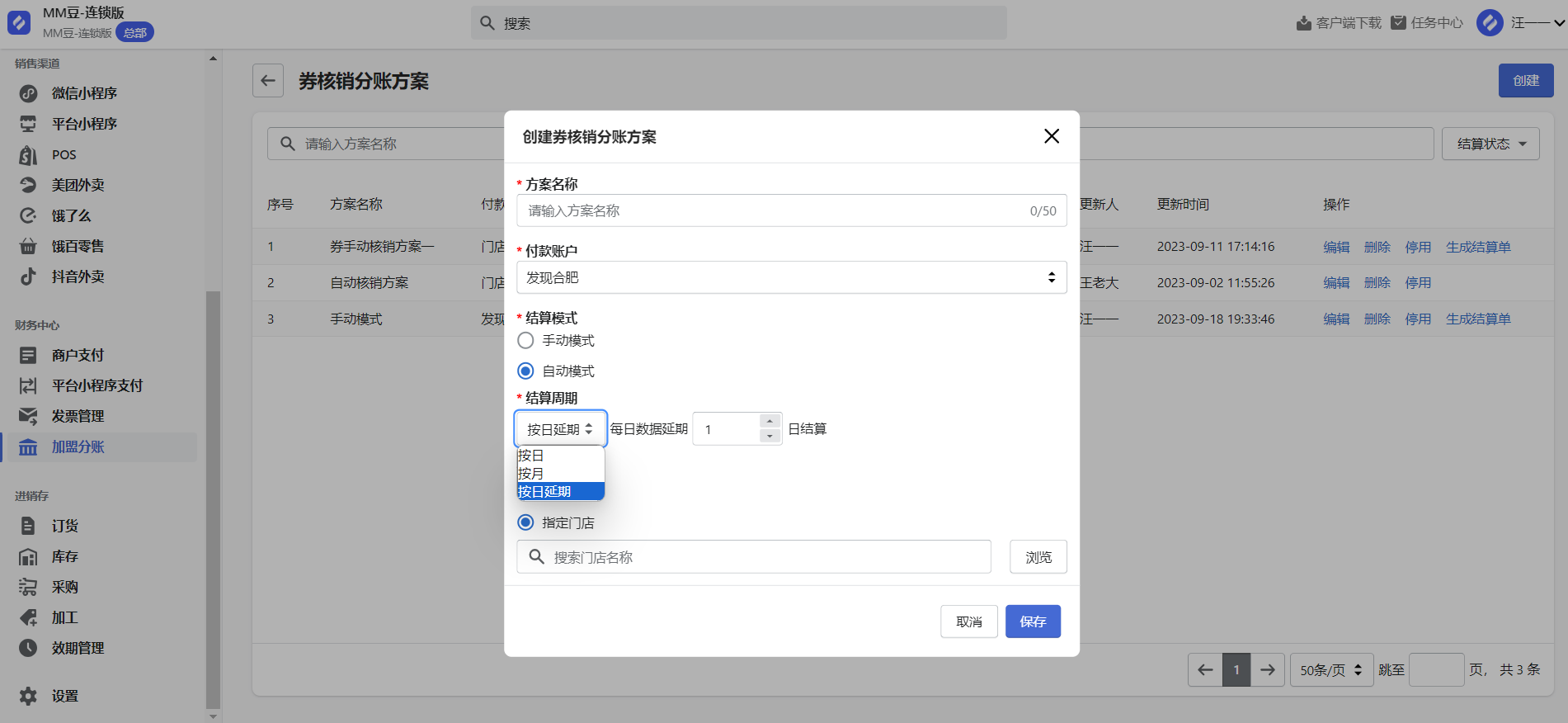Go to next page arrow in pagination
The height and width of the screenshot is (723, 1568).
tap(1268, 669)
